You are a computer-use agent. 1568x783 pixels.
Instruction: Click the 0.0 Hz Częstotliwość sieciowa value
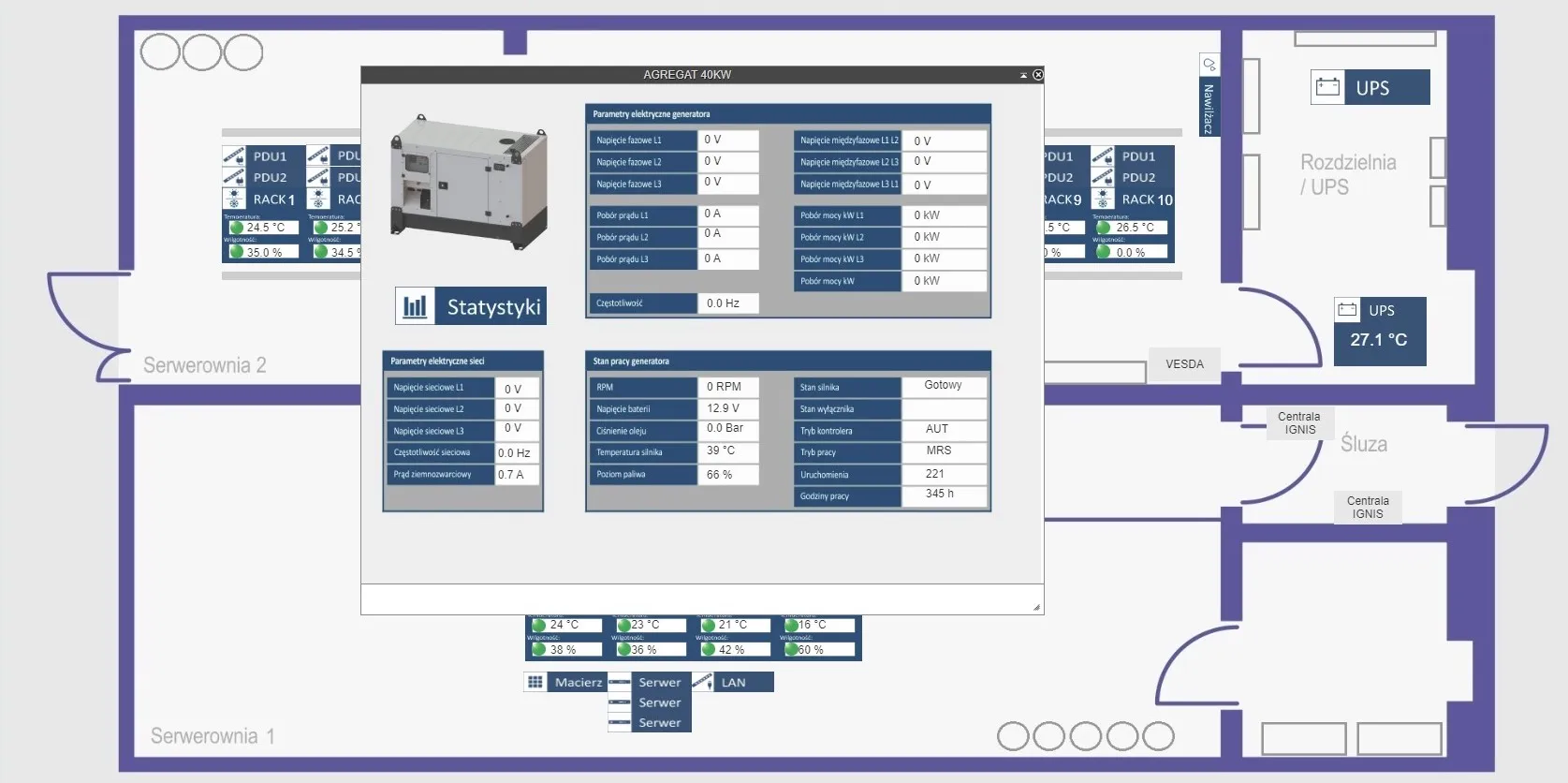click(516, 453)
